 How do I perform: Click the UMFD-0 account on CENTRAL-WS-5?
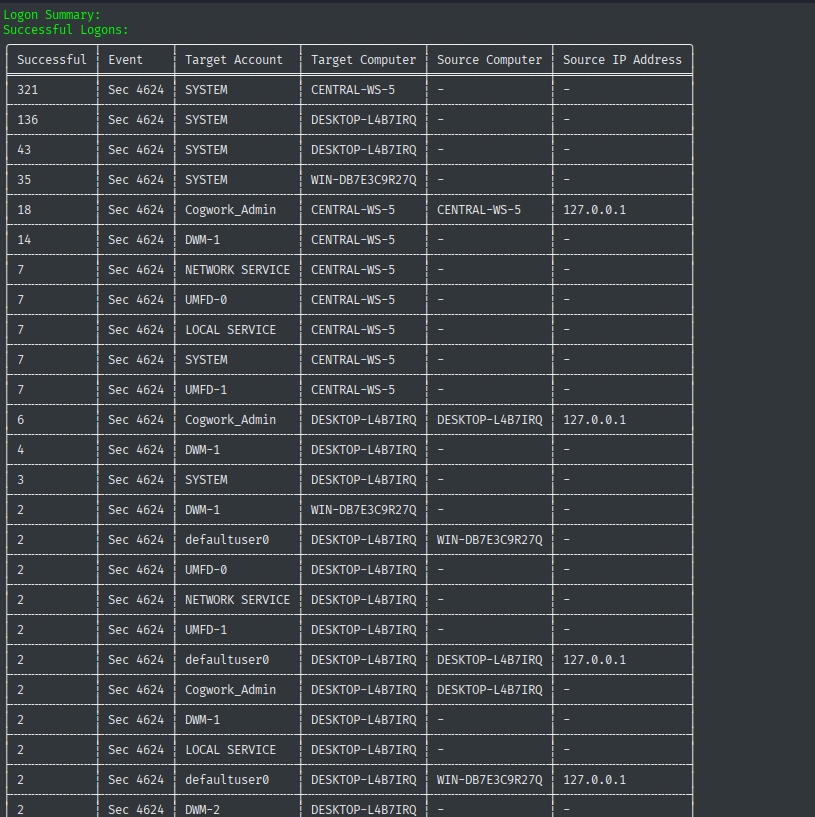click(205, 299)
